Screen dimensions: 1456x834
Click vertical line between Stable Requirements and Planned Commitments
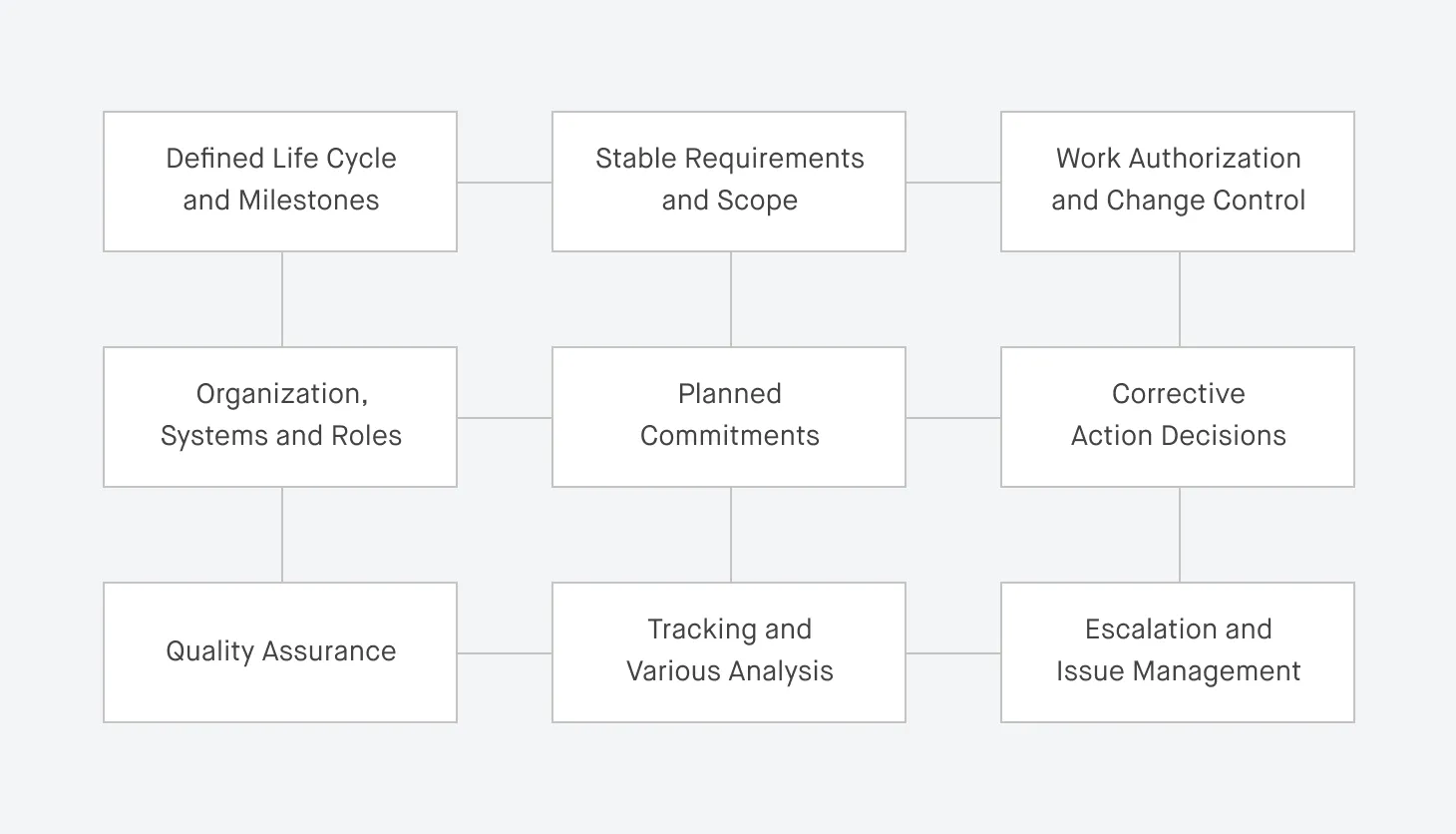(x=731, y=299)
